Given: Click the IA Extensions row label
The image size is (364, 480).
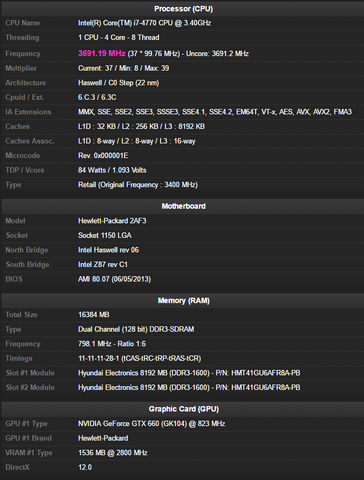Looking at the screenshot, I should (28, 112).
